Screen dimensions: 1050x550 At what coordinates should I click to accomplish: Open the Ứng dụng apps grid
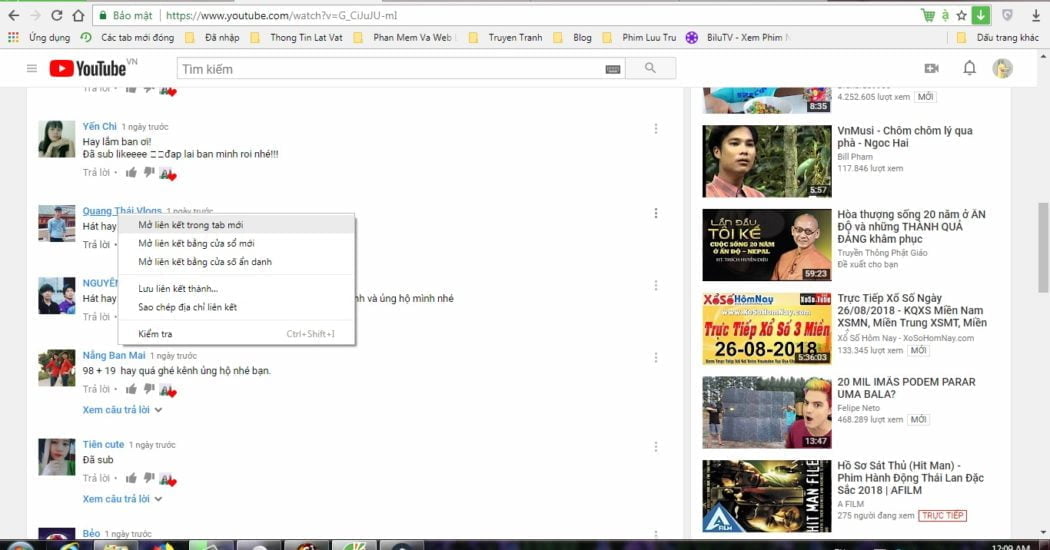[x=40, y=38]
